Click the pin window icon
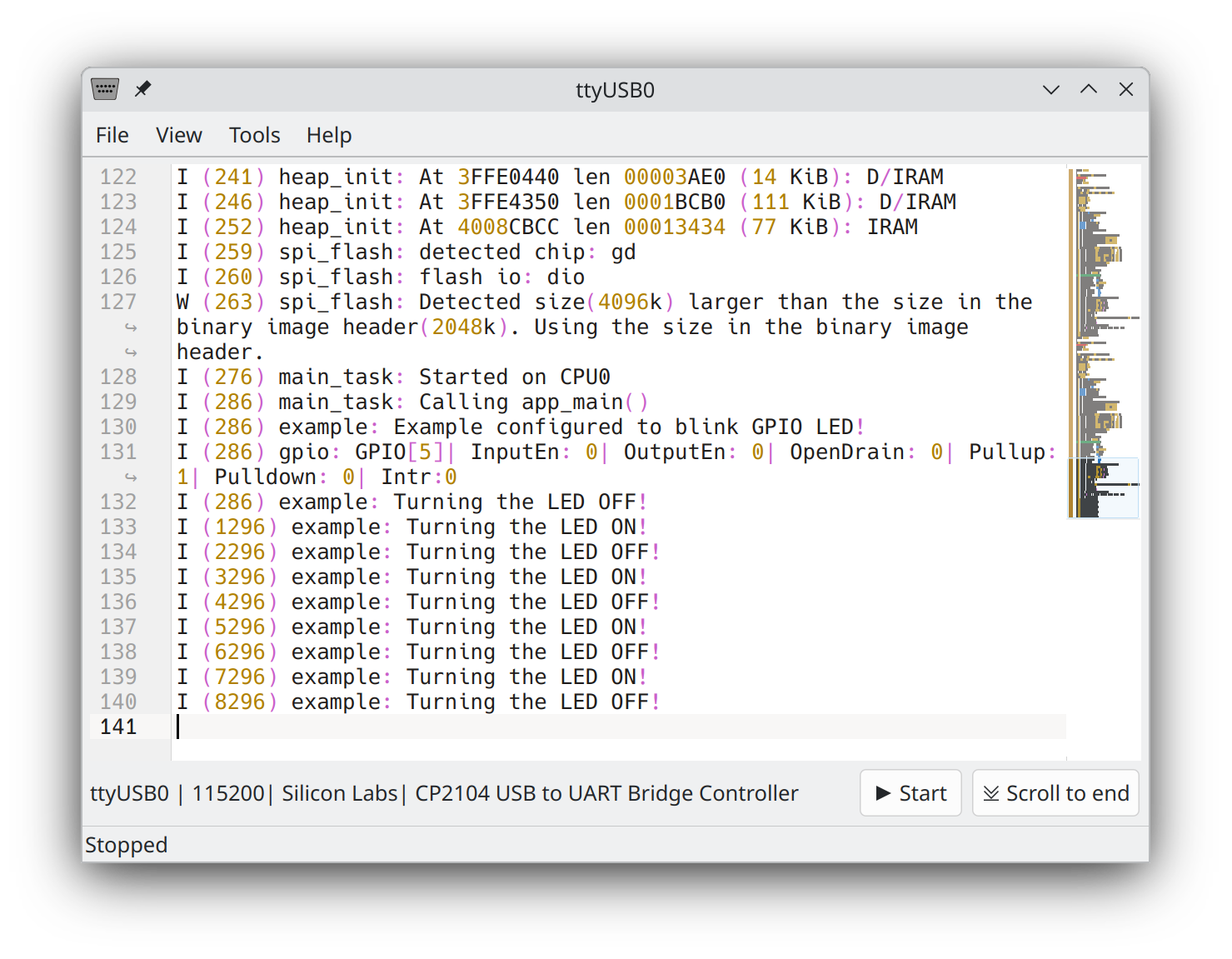 click(143, 88)
